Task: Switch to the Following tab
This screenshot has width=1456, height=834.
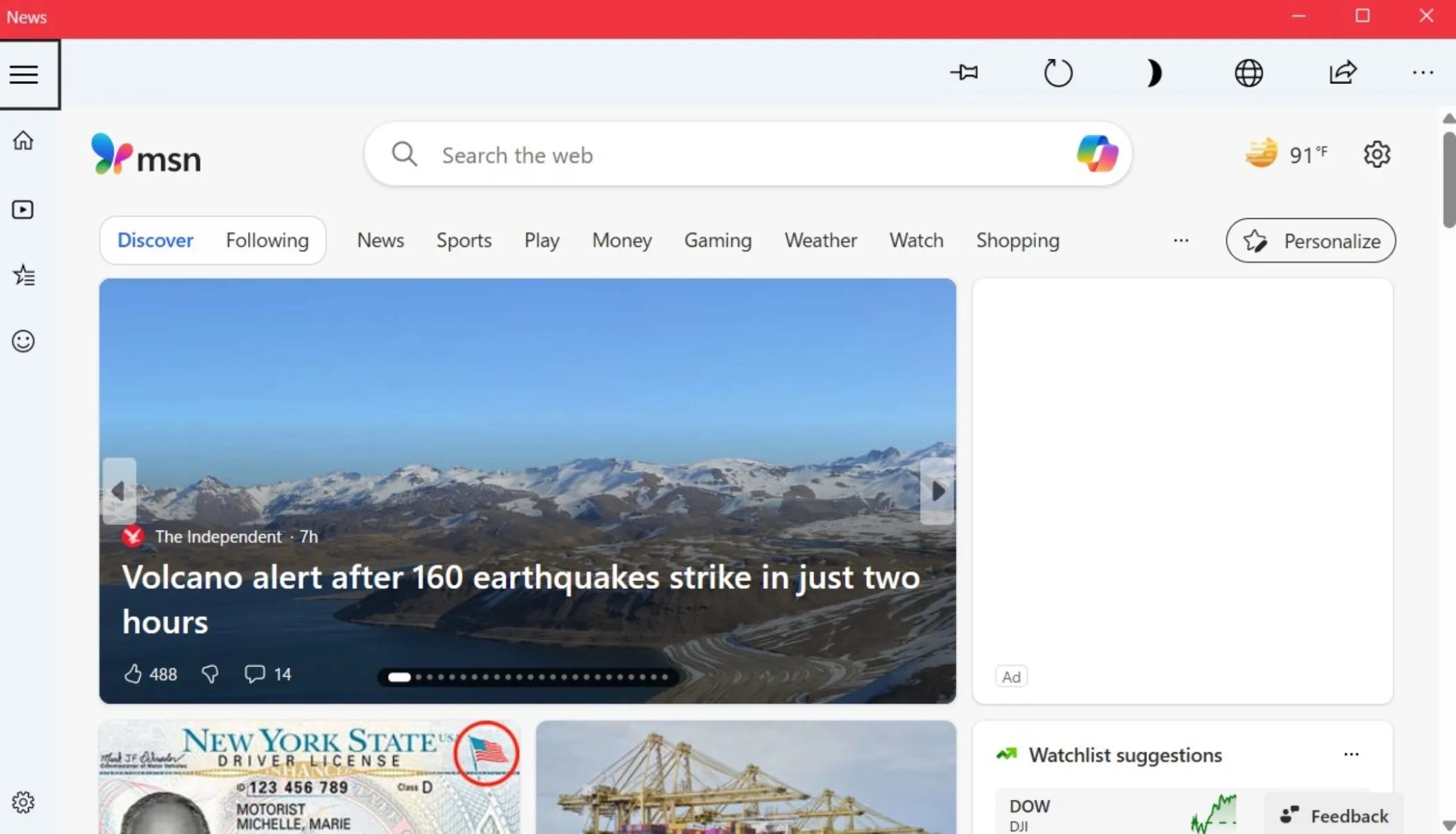Action: [x=267, y=240]
